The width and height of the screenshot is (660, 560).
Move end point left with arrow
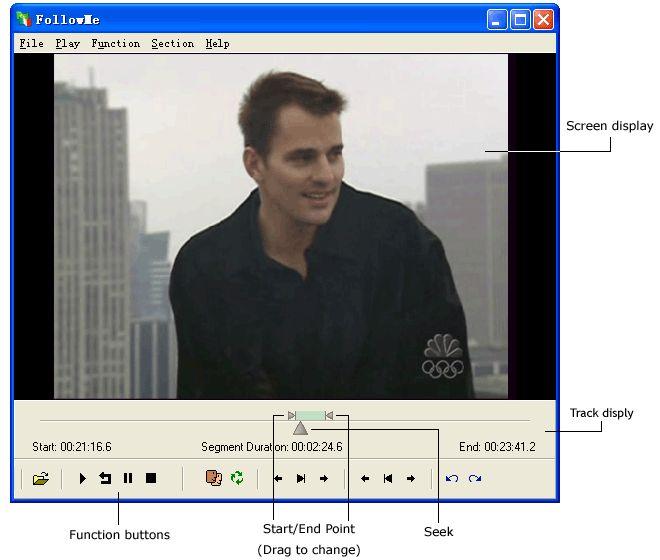point(365,479)
